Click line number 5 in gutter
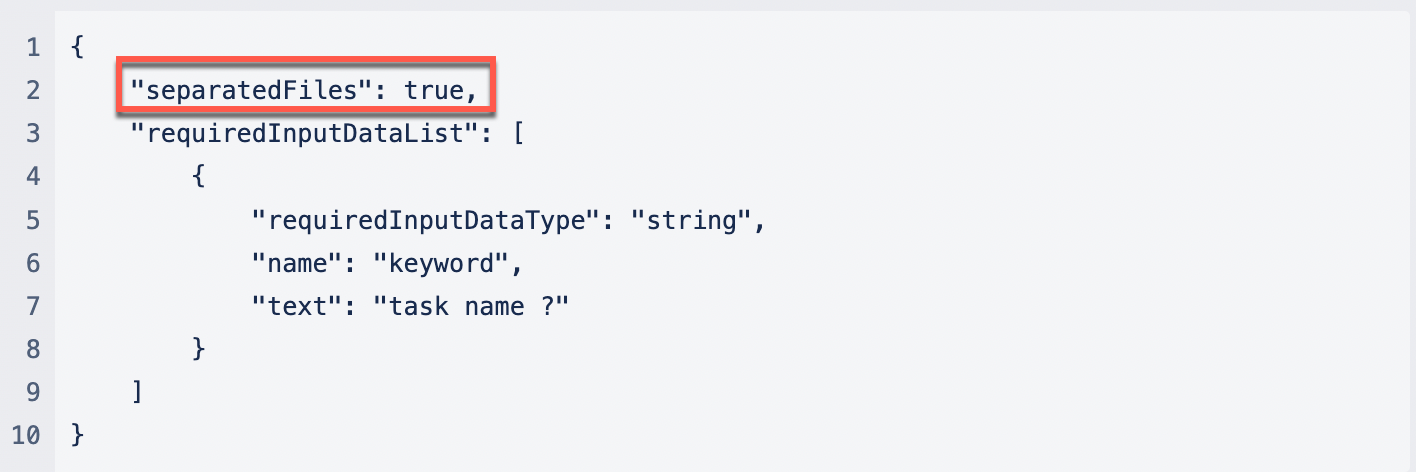 point(33,220)
